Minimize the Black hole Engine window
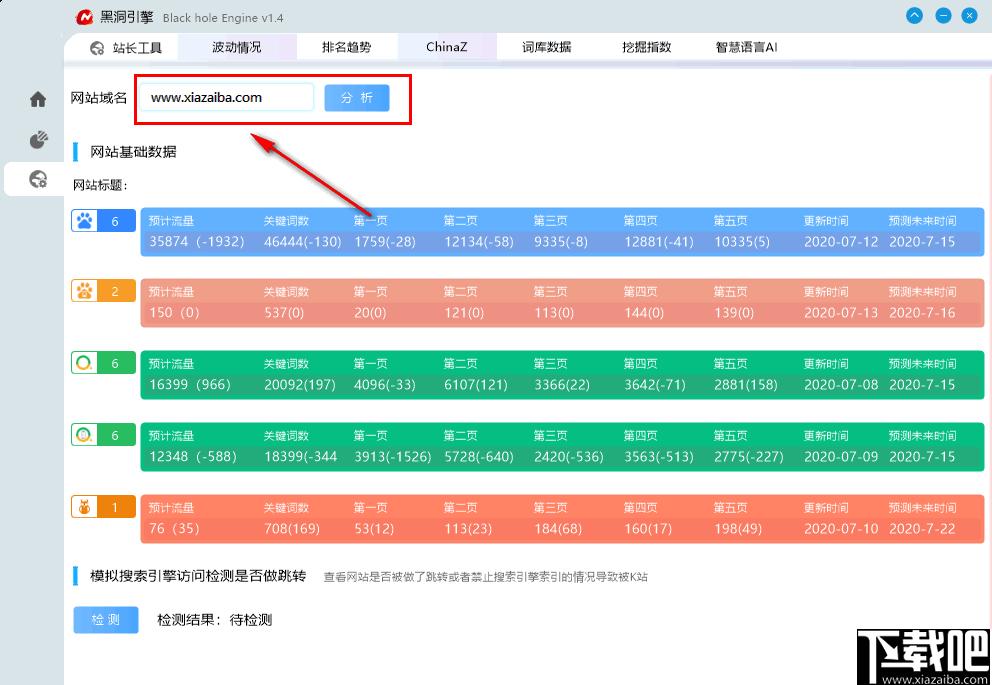 [943, 16]
